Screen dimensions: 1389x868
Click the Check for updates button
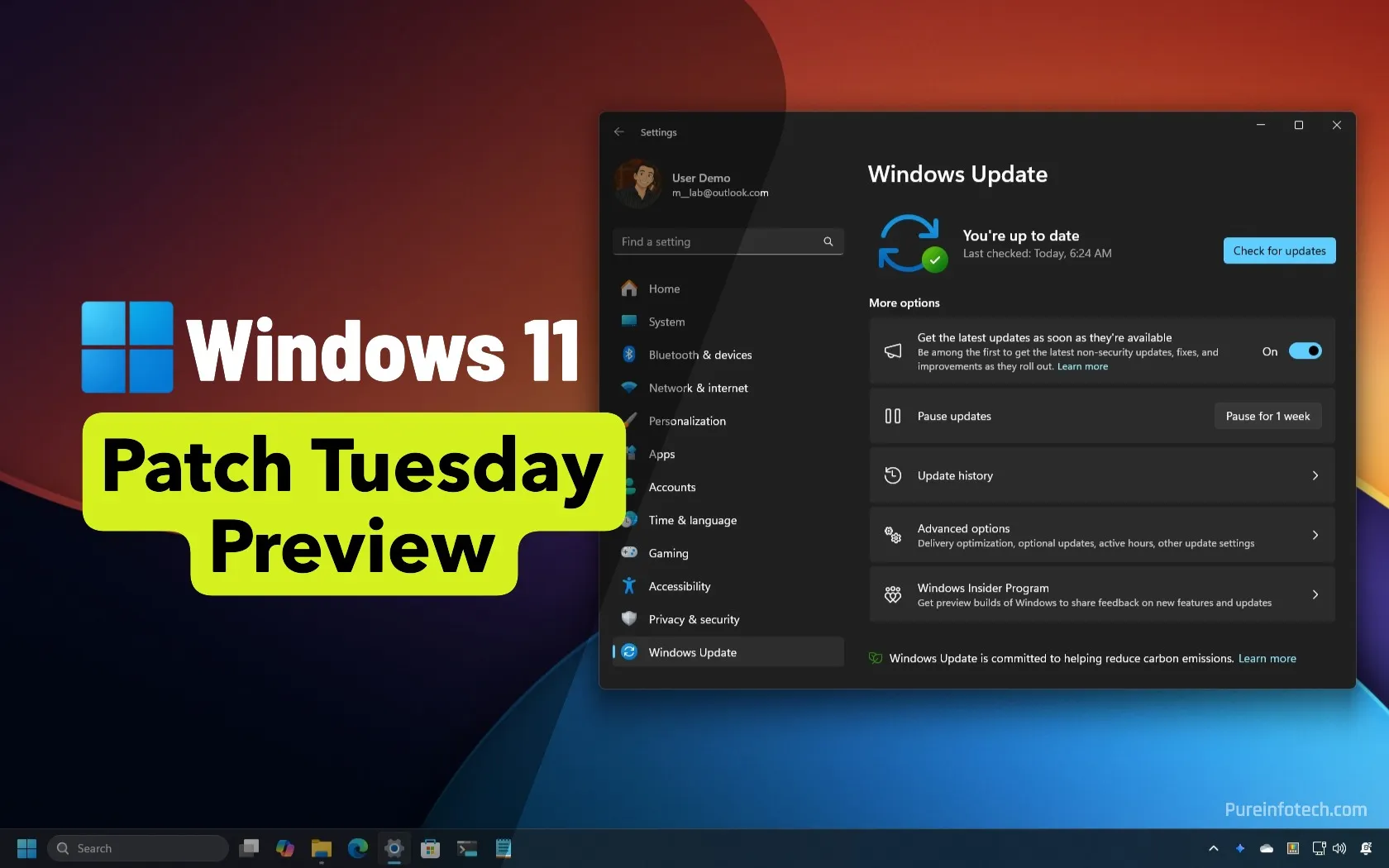[1279, 250]
